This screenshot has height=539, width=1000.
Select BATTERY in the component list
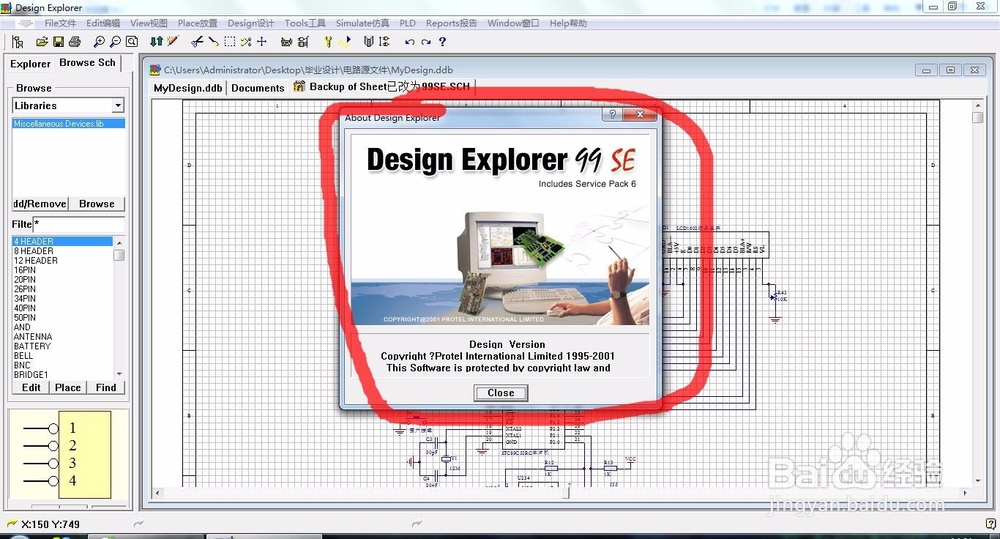[x=33, y=346]
